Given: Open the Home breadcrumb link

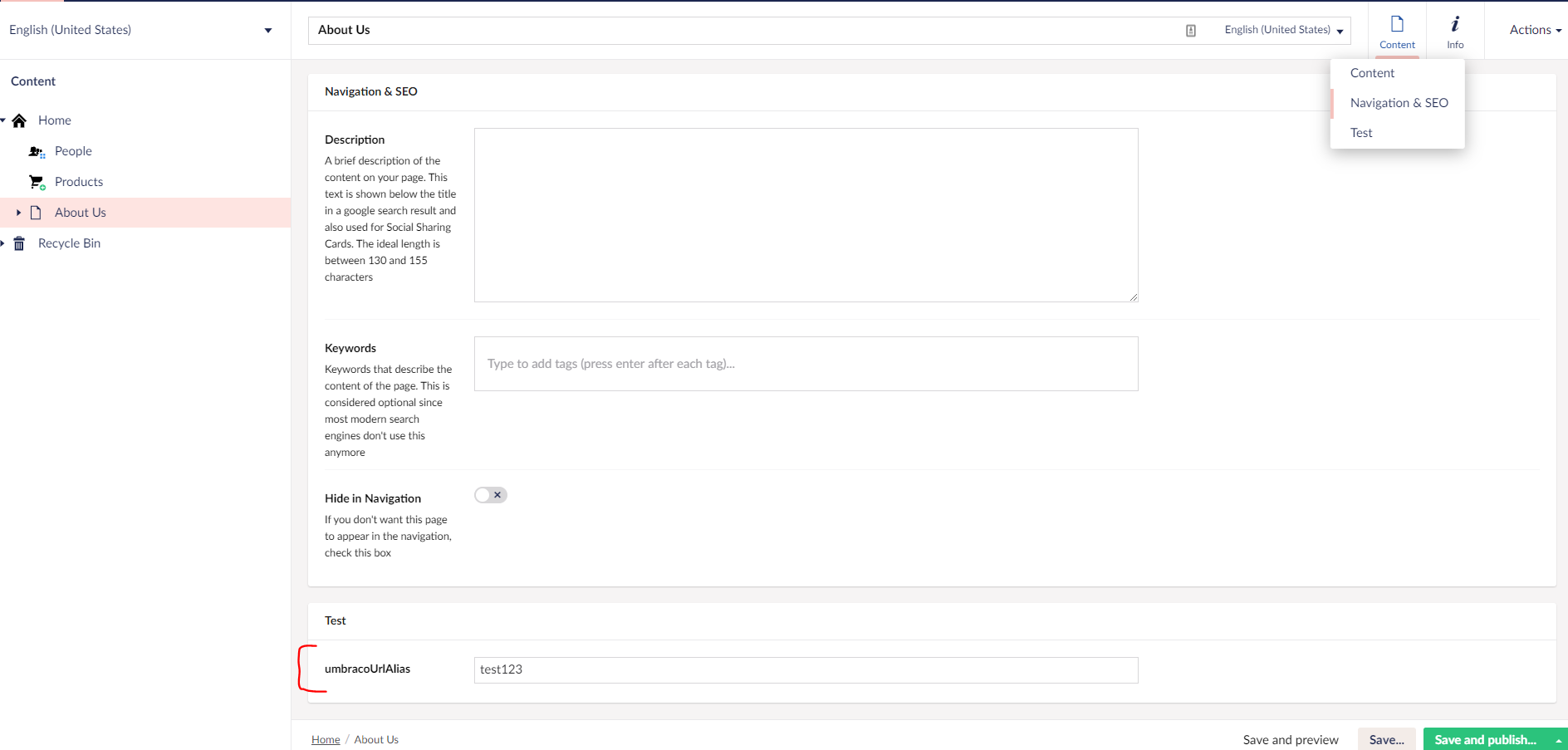Looking at the screenshot, I should [x=325, y=738].
